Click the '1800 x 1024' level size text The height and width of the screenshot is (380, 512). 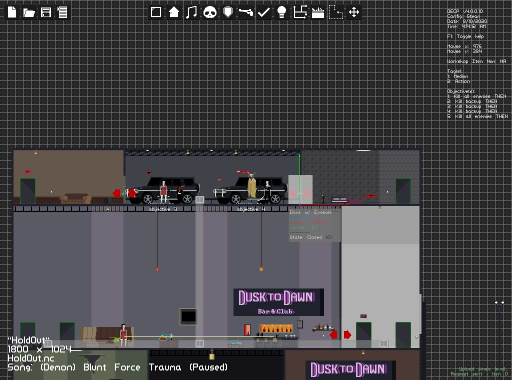[x=39, y=349]
